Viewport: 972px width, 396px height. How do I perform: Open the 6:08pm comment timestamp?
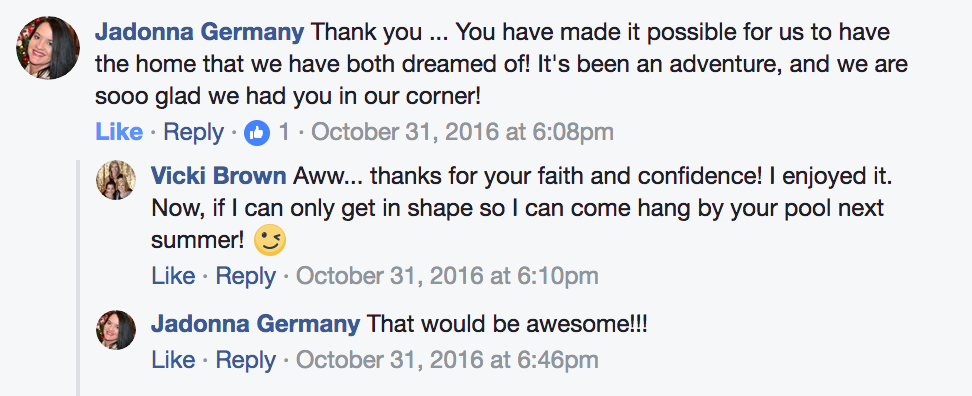pos(462,132)
